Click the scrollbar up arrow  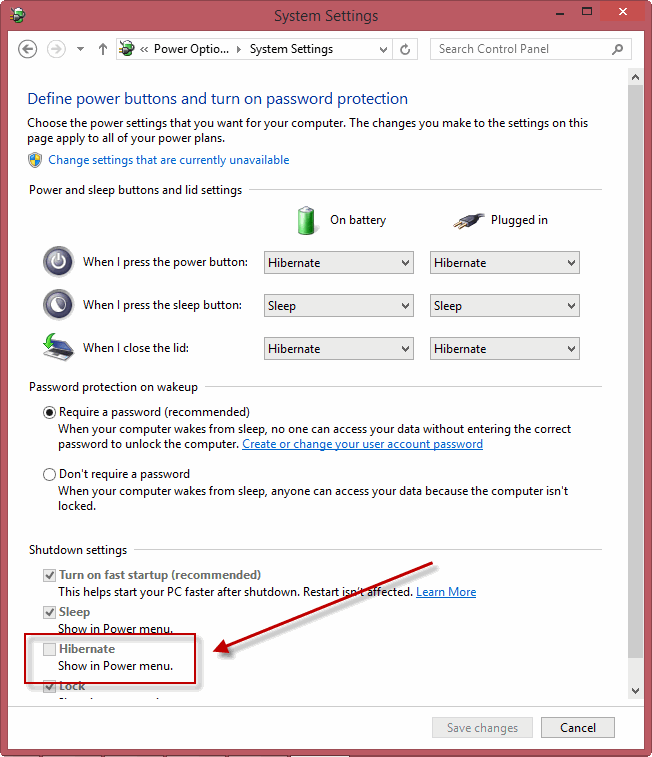635,77
